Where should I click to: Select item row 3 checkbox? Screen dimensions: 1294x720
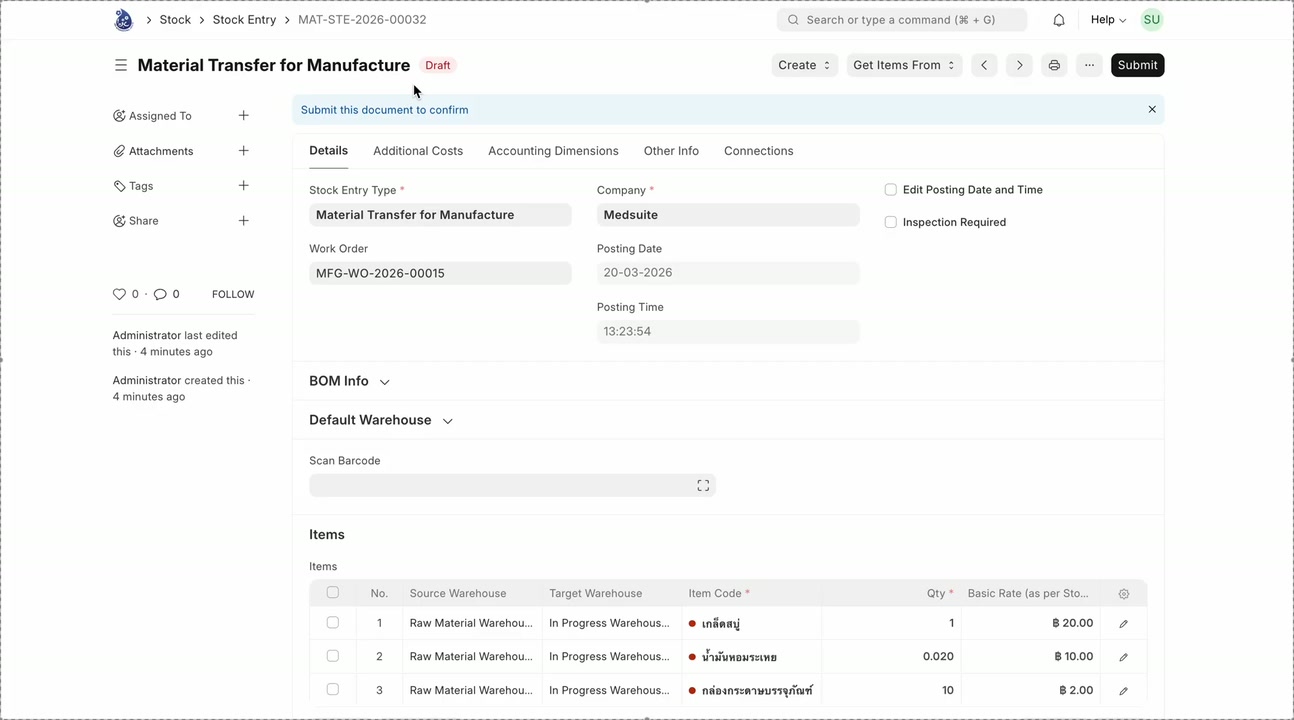pyautogui.click(x=333, y=689)
